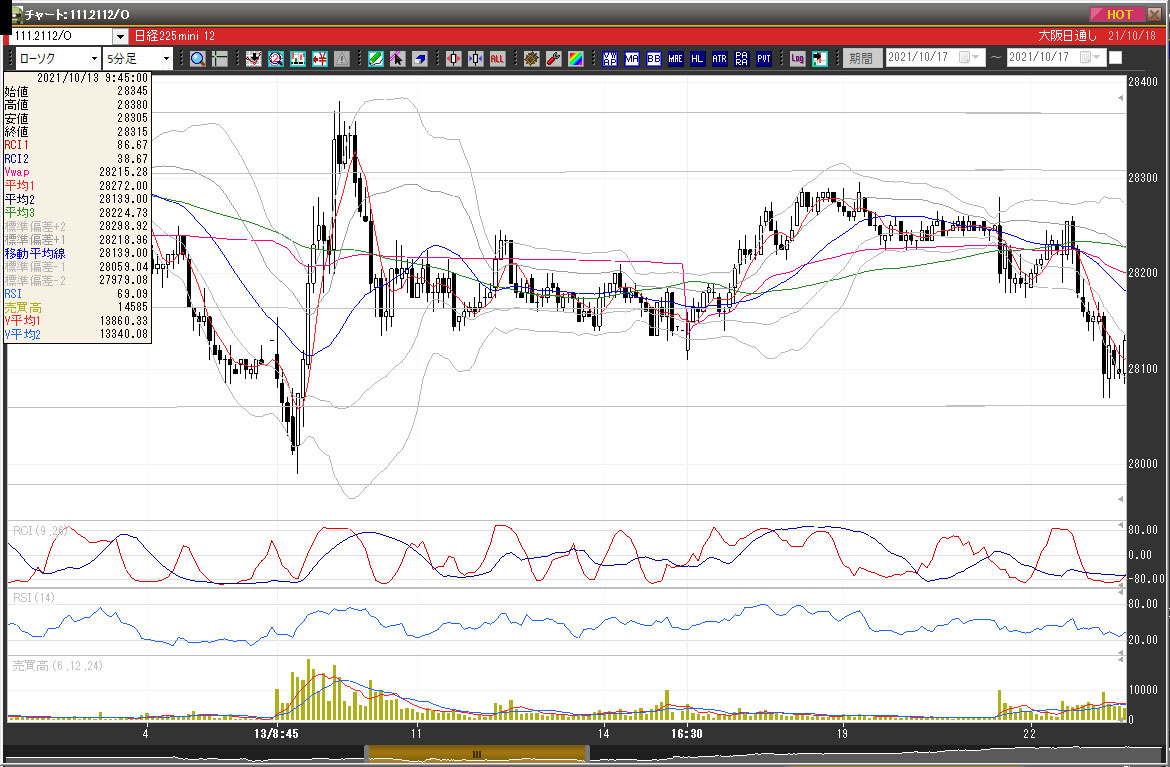Click the RCI1 row in data panel
The image size is (1170, 767).
pos(77,145)
